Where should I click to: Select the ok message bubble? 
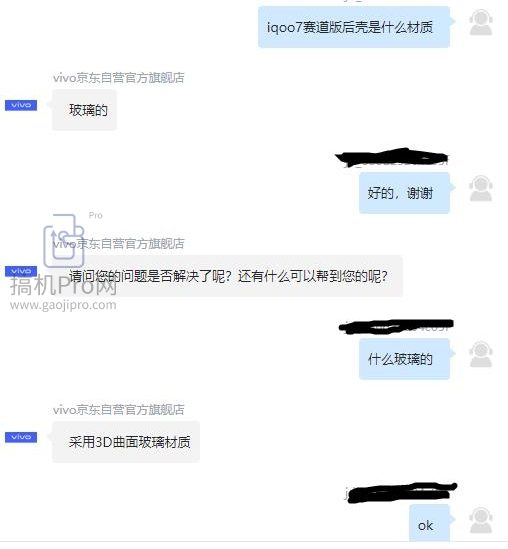430,523
